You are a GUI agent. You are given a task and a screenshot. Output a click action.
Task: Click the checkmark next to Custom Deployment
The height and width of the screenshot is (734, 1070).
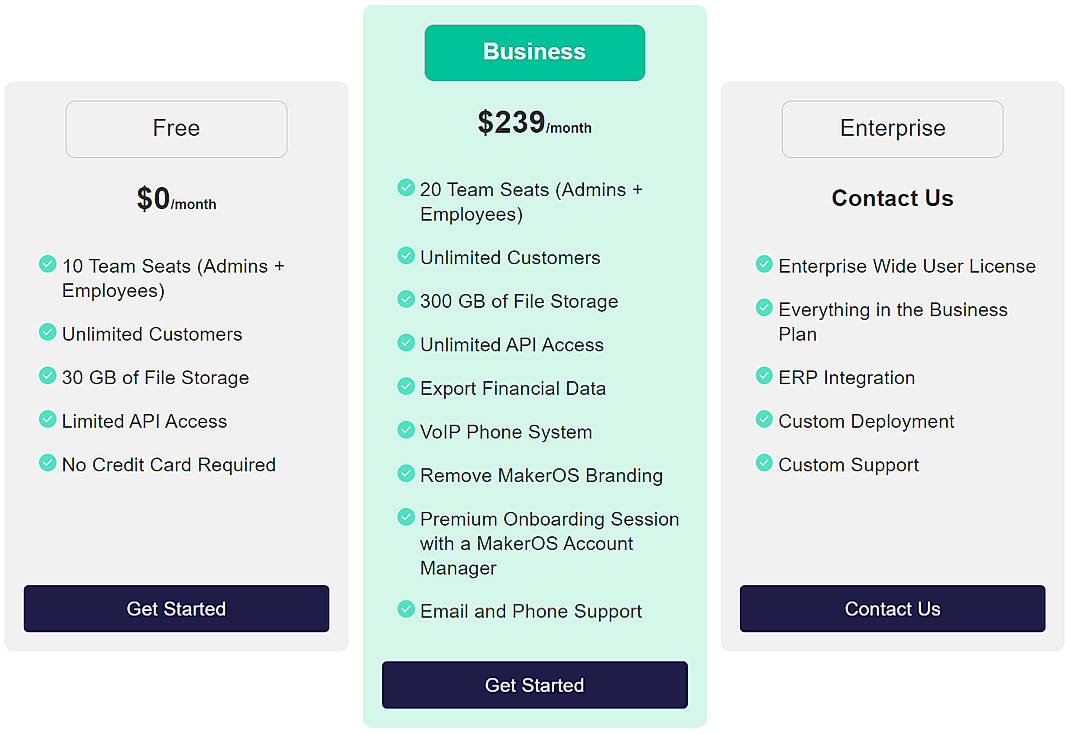[764, 421]
